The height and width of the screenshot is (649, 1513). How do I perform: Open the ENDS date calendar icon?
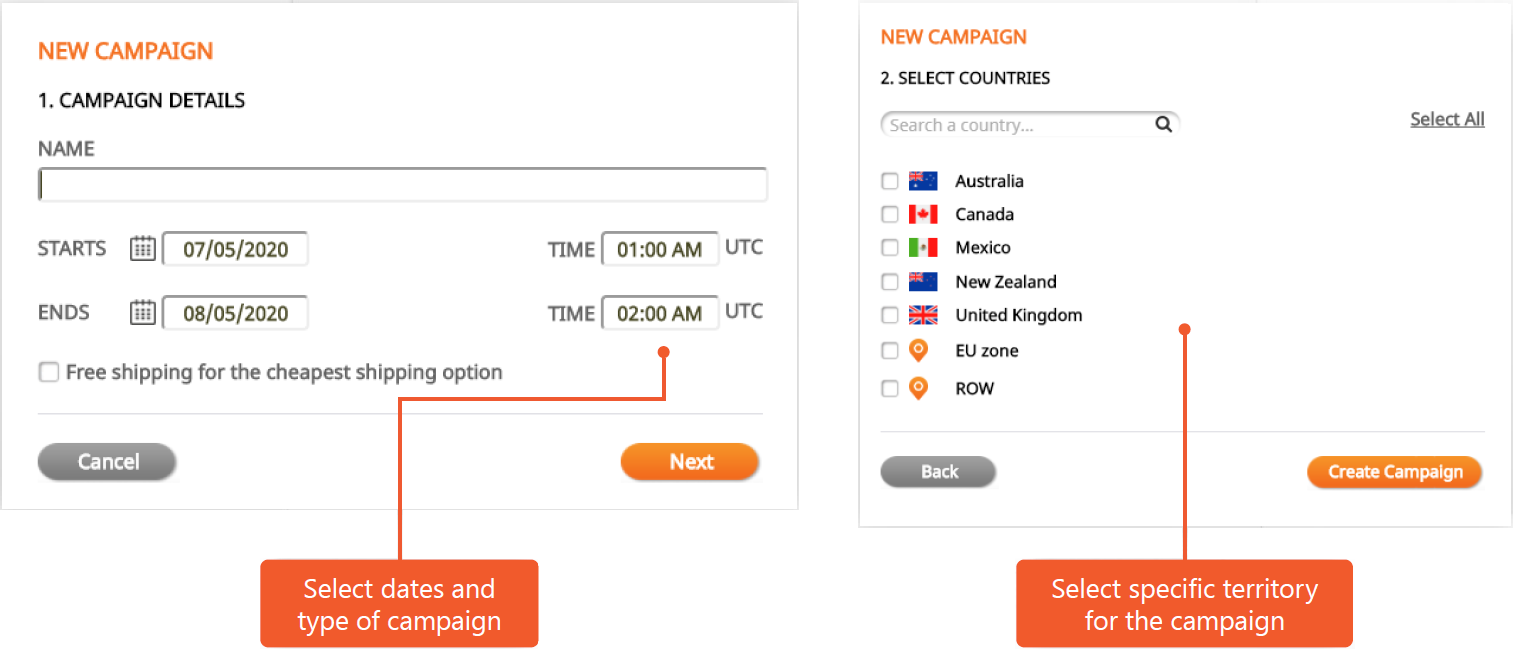(143, 313)
